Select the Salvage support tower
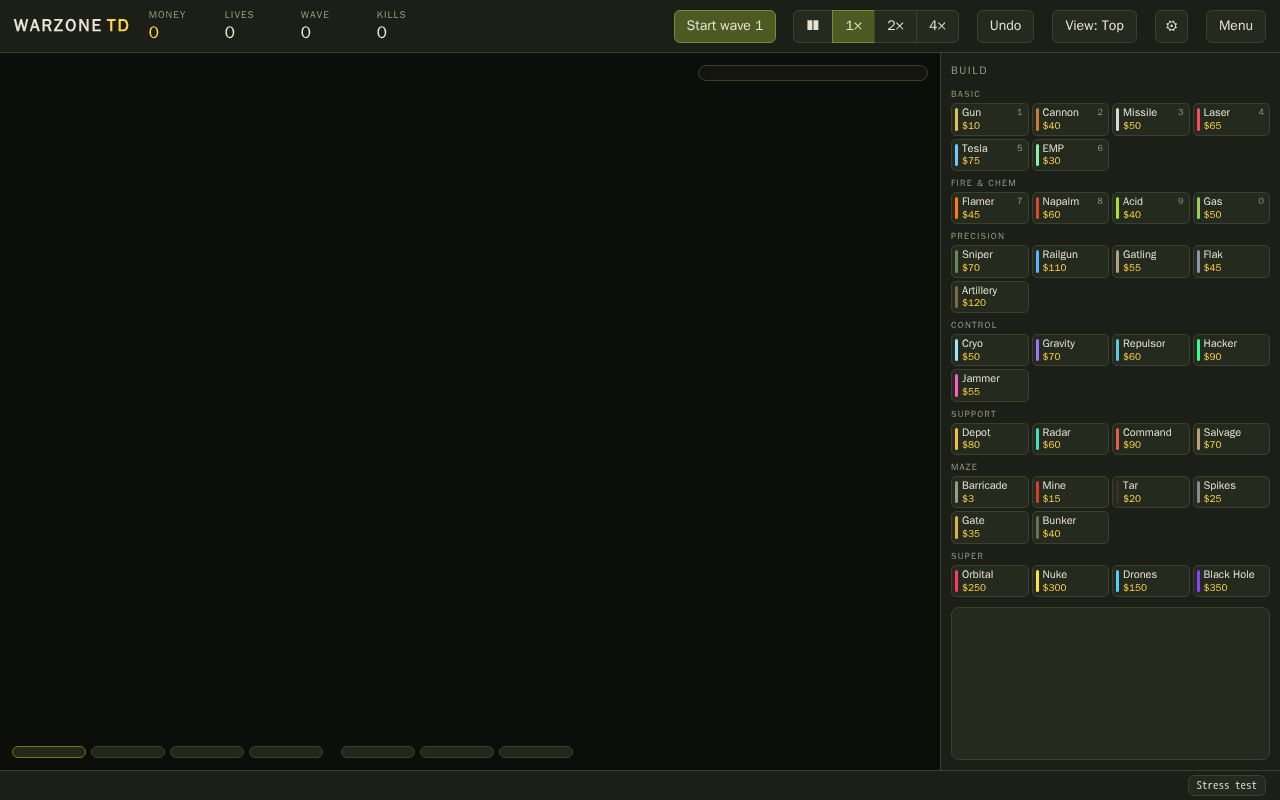 click(x=1231, y=439)
